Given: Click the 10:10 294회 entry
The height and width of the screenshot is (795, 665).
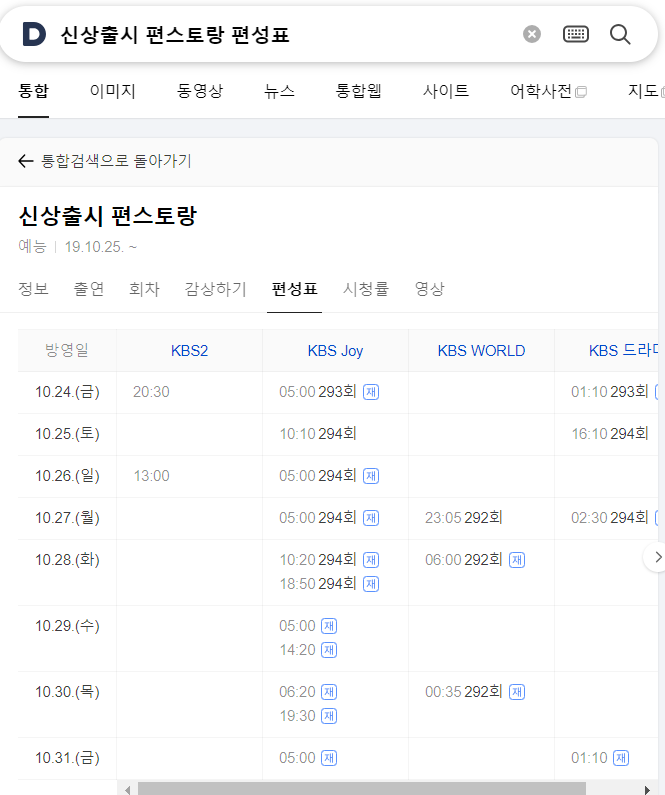Looking at the screenshot, I should [318, 434].
